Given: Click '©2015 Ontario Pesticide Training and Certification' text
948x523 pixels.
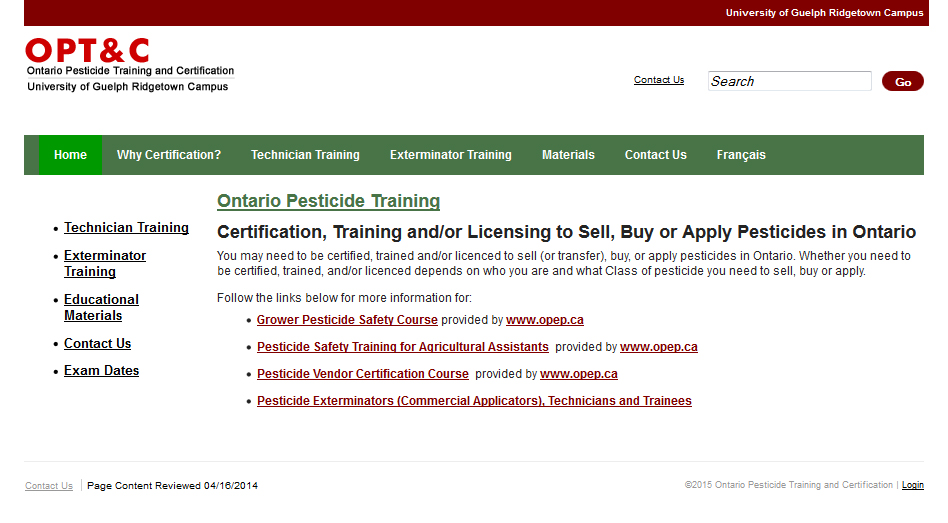Looking at the screenshot, I should (788, 485).
